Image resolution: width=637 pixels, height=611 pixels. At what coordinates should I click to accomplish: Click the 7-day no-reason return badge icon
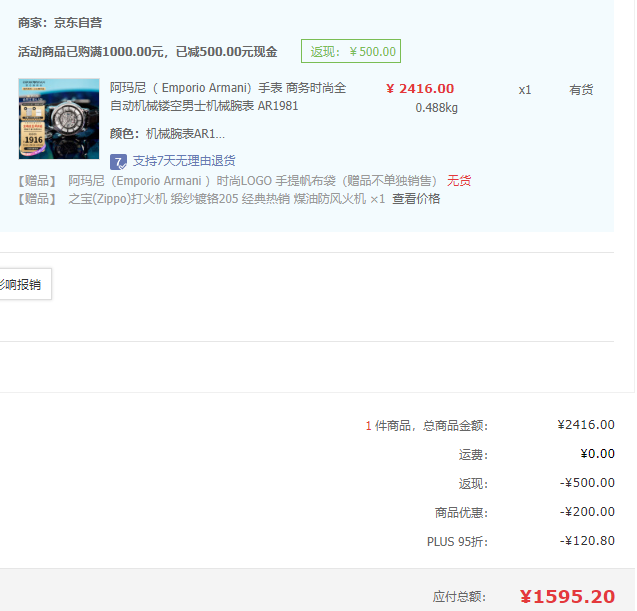[118, 162]
